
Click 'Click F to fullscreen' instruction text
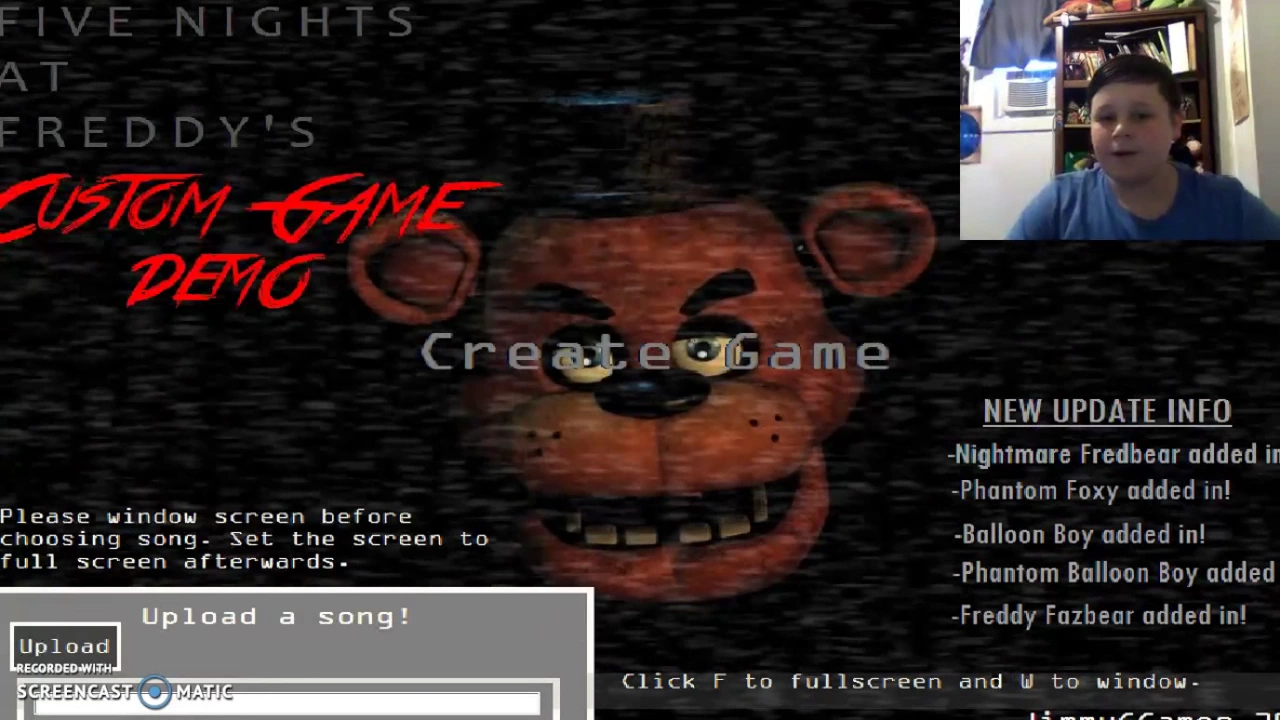[x=910, y=681]
